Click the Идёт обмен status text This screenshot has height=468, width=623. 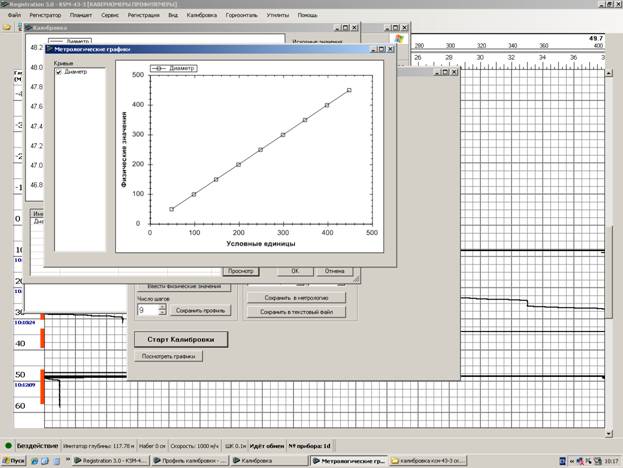267,446
